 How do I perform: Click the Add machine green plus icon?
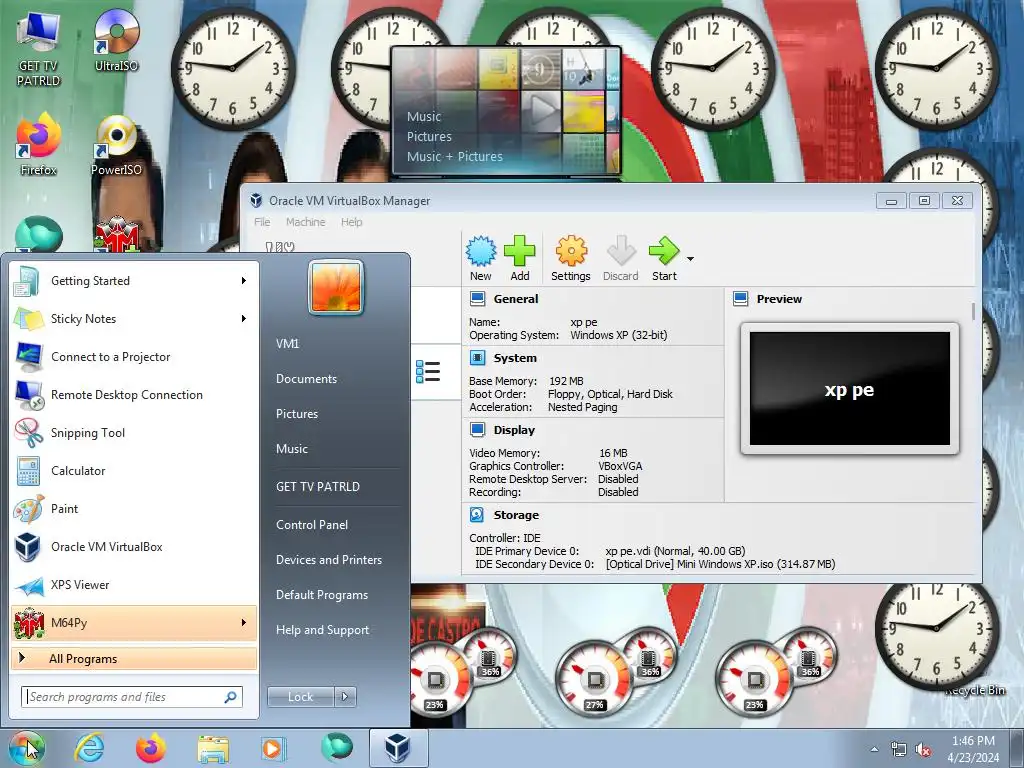pyautogui.click(x=520, y=252)
